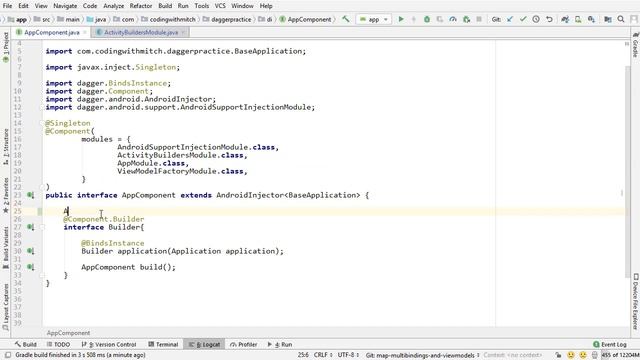
Task: Open the Logcat tool window
Action: click(x=204, y=344)
